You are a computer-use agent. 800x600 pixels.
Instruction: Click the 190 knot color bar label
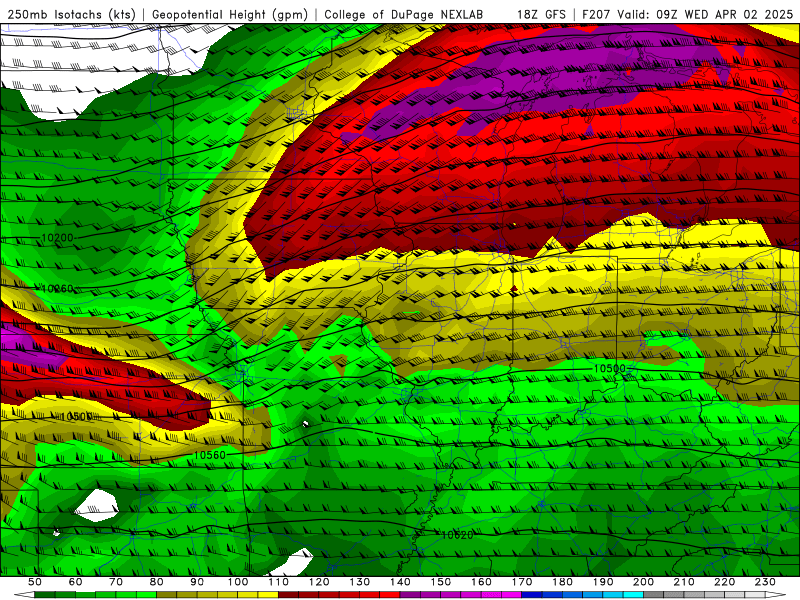[x=603, y=582]
